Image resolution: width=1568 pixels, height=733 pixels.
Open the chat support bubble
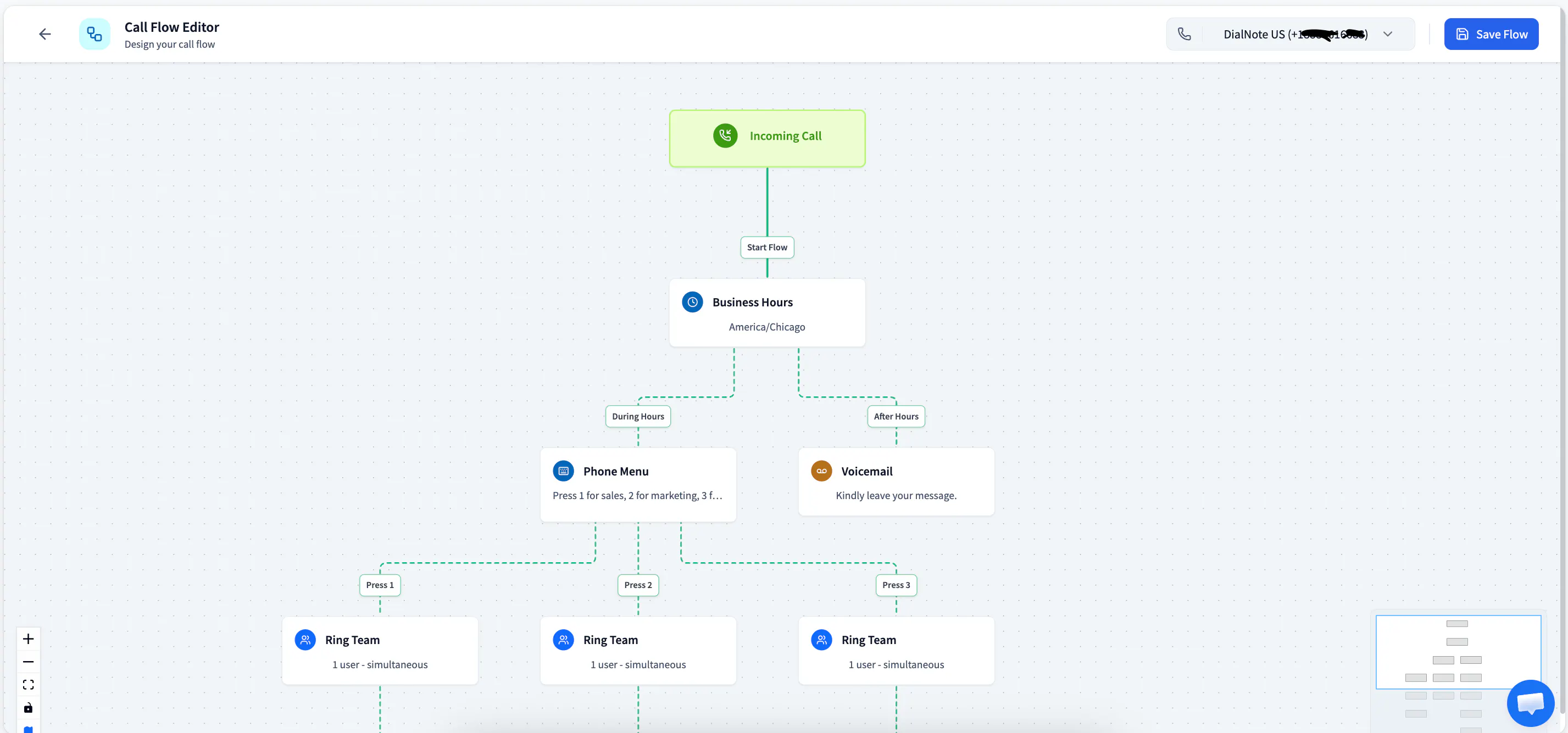pos(1530,703)
